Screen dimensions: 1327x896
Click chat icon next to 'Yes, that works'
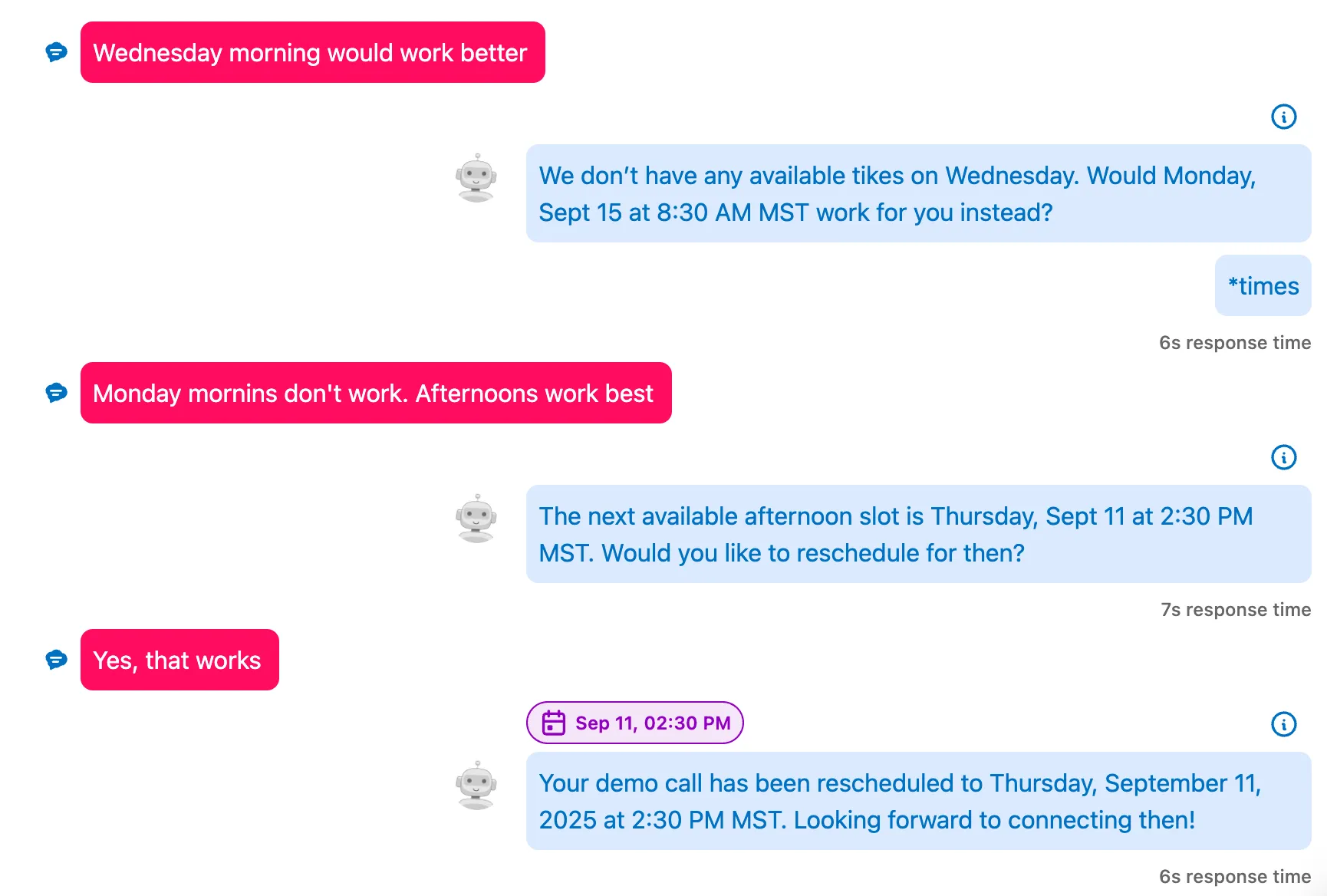coord(56,660)
